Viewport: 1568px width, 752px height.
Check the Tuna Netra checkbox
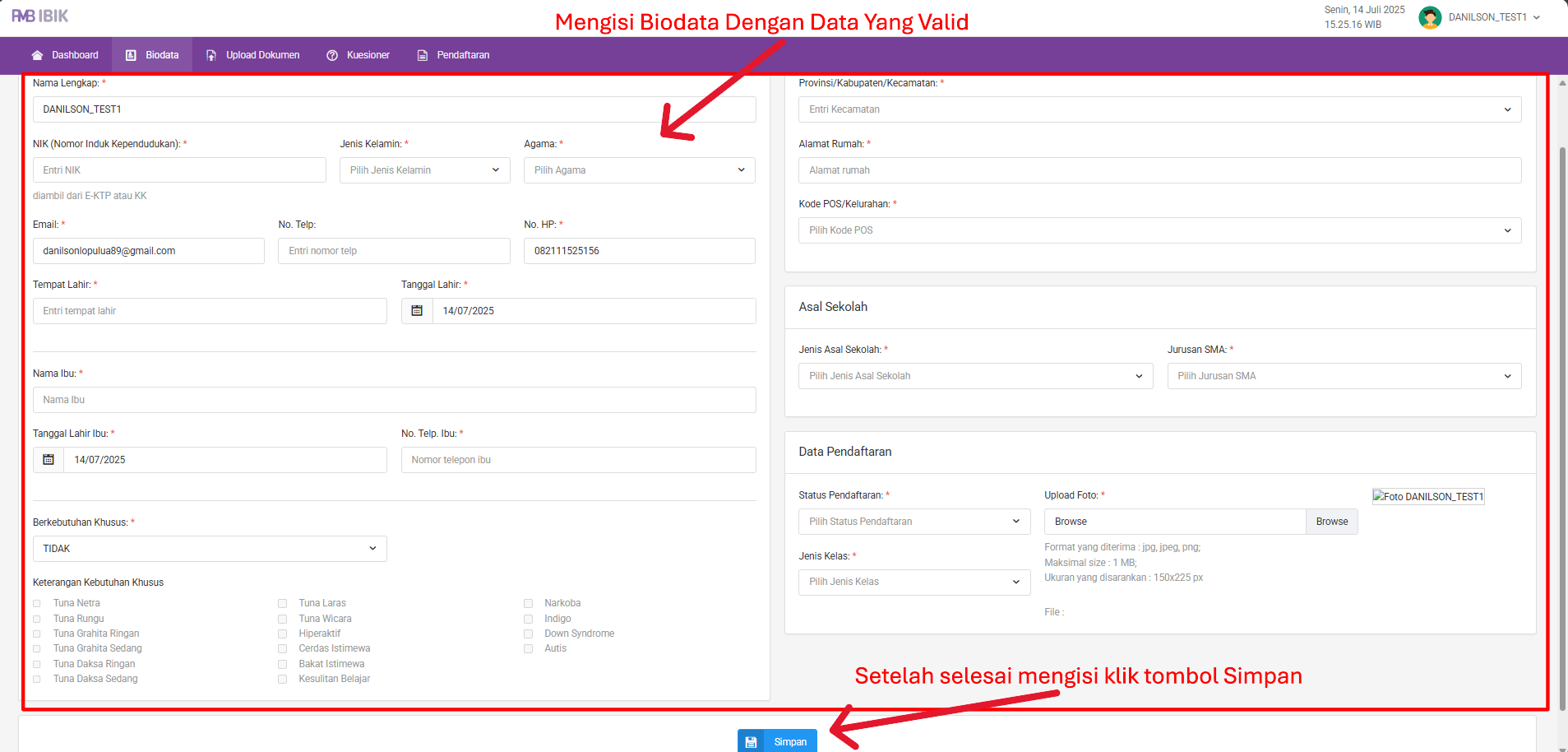coord(37,604)
